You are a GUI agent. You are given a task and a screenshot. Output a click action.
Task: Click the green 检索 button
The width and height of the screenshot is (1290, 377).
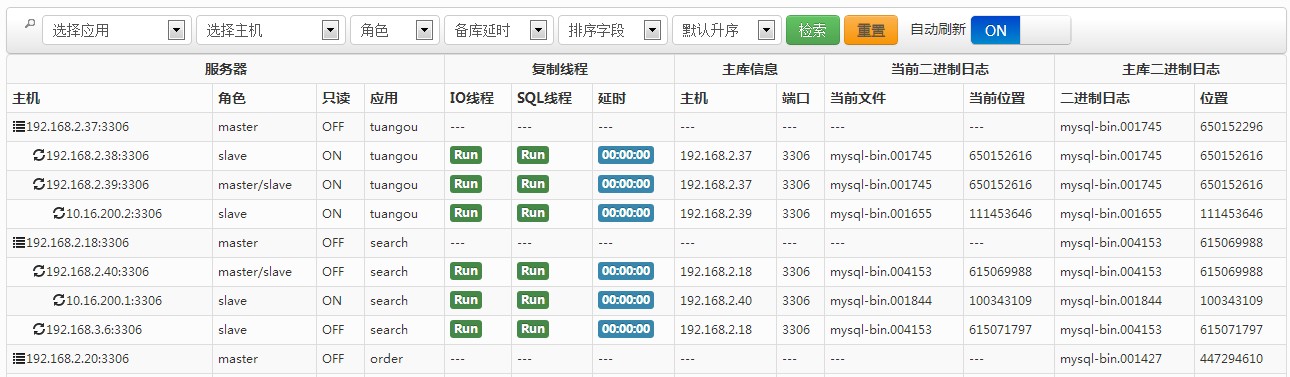(812, 30)
